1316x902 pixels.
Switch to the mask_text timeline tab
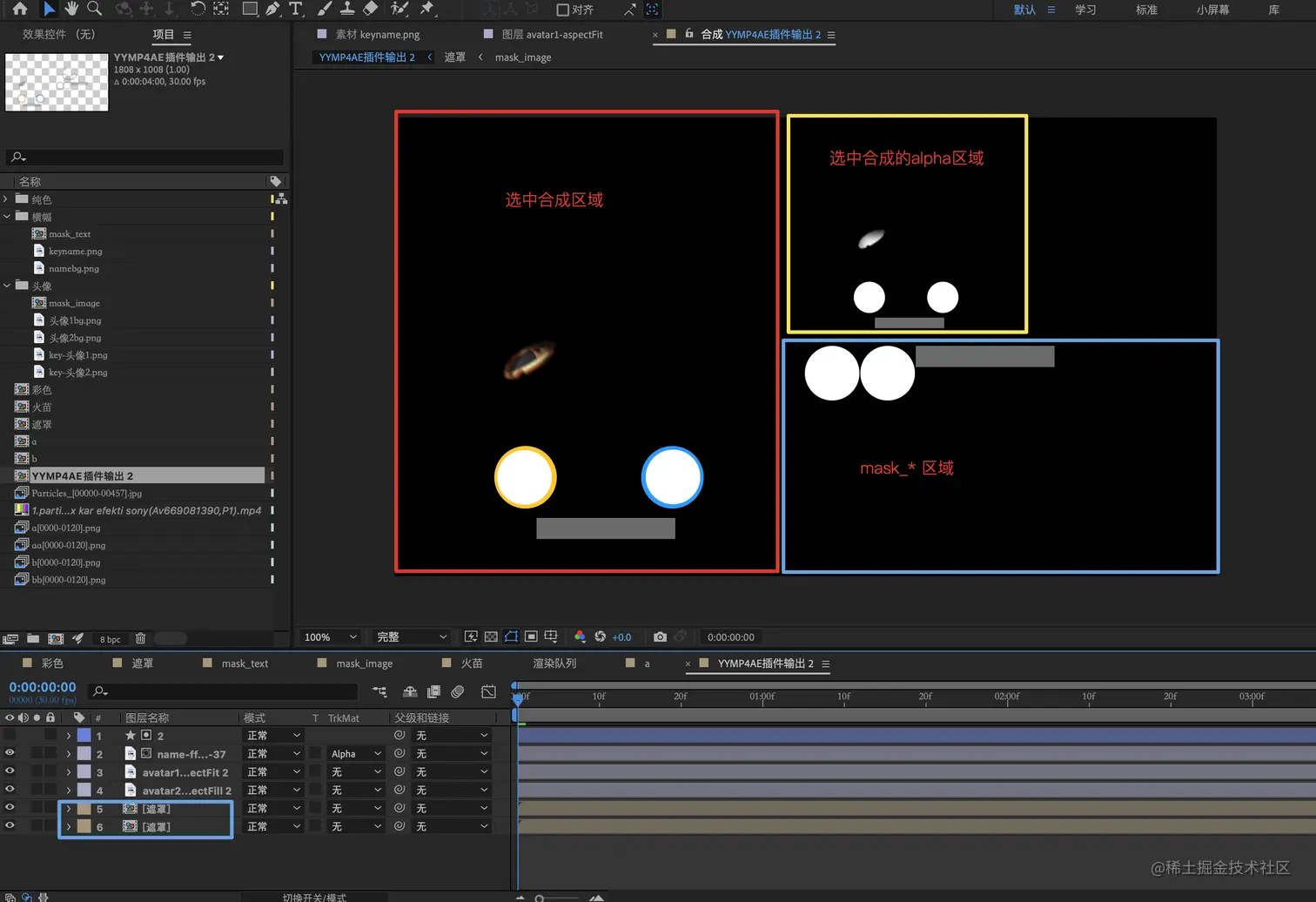tap(245, 663)
